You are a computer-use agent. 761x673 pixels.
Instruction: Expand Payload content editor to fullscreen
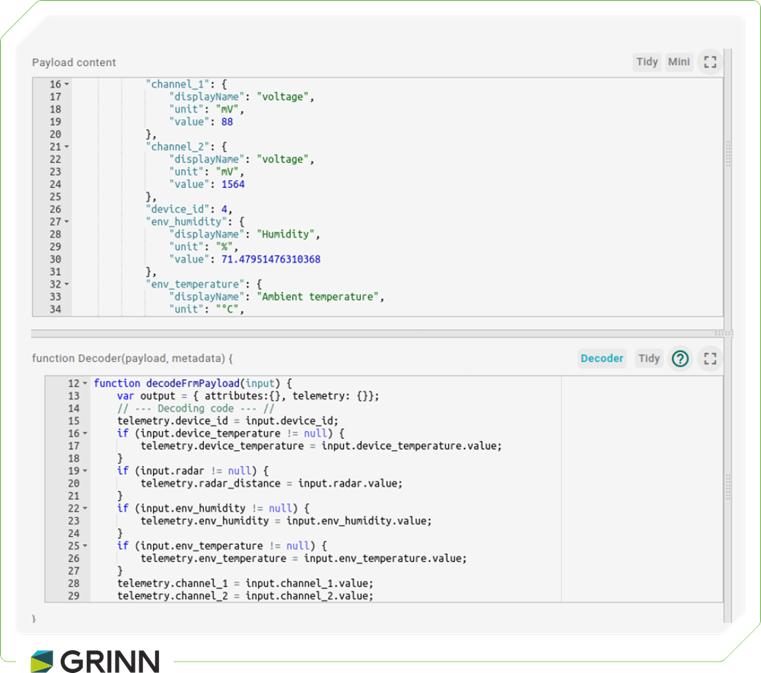point(710,62)
